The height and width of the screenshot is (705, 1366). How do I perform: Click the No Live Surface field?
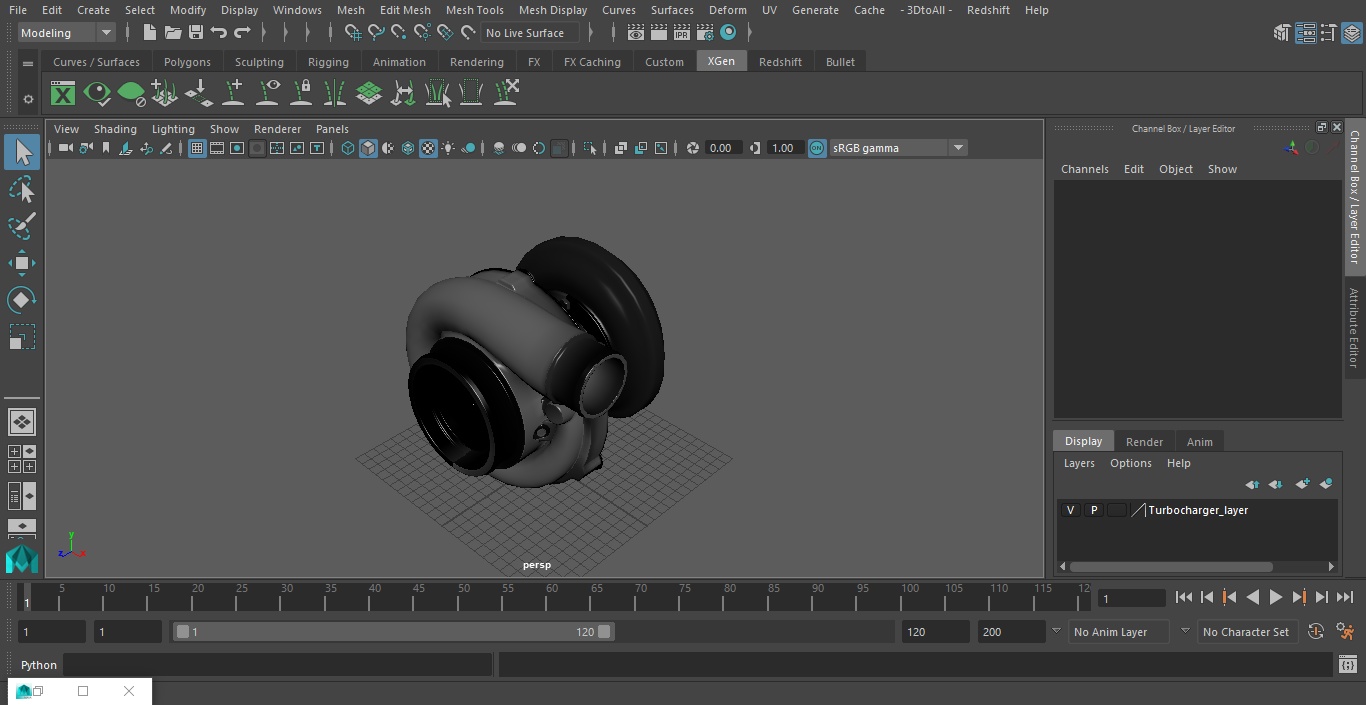click(529, 33)
